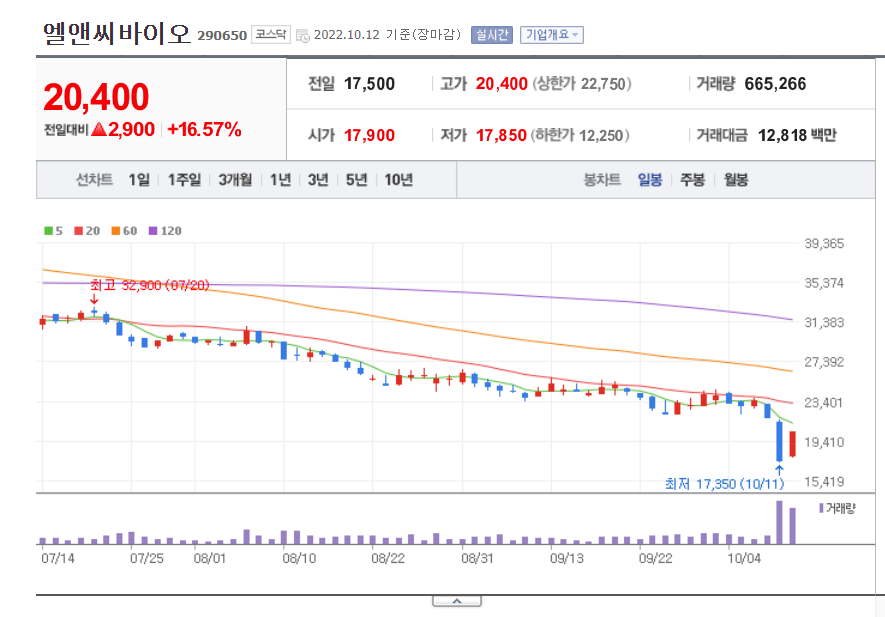Click the 최저 17,350 (10/11) low marker
Image resolution: width=885 pixels, height=617 pixels.
(x=724, y=484)
